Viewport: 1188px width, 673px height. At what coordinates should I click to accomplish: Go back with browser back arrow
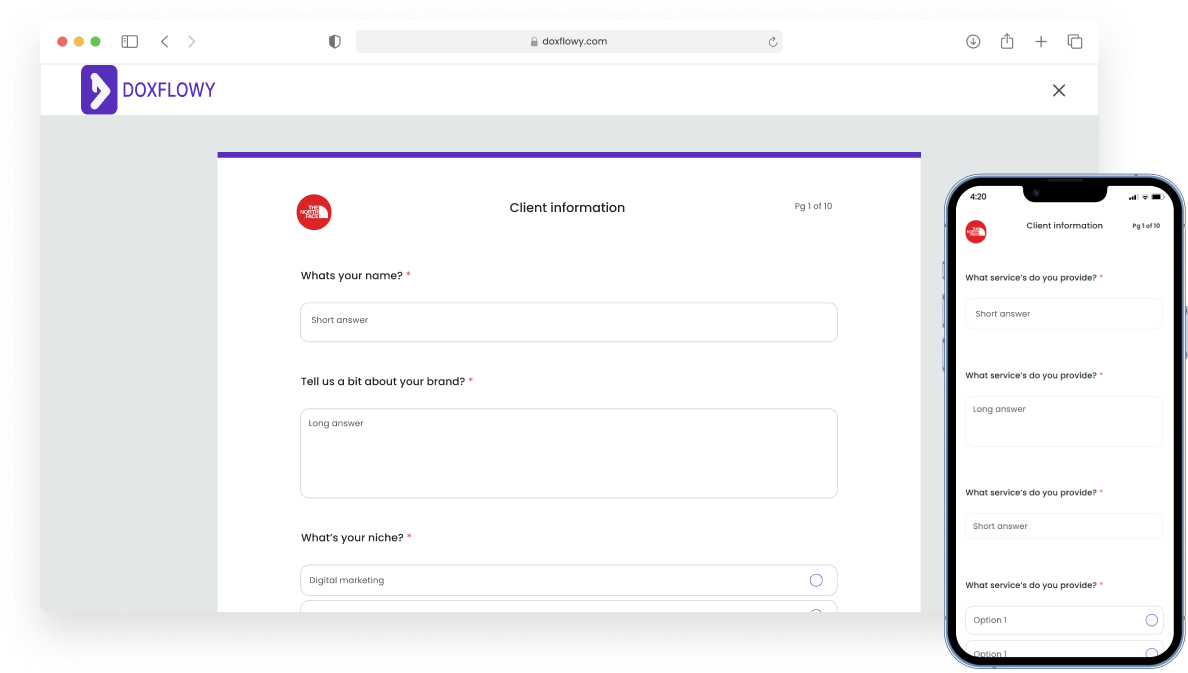(x=164, y=42)
